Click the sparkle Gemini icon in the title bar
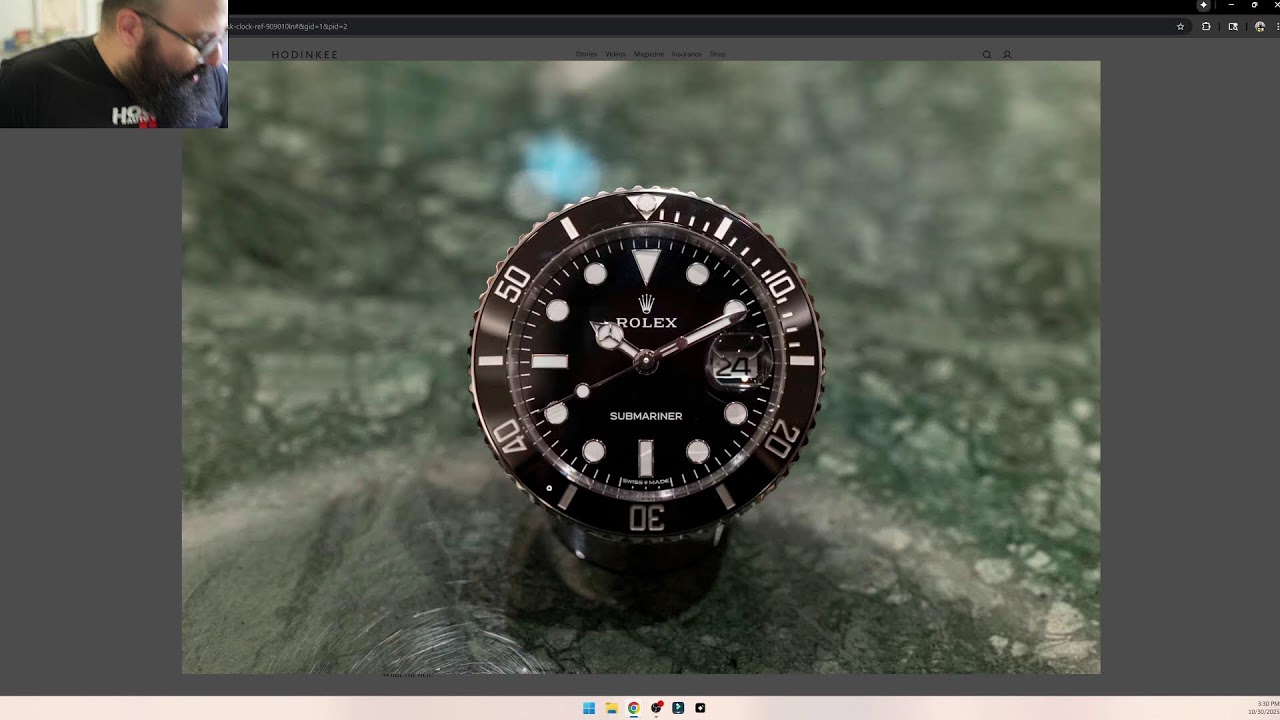This screenshot has height=720, width=1280. pos(1204,5)
